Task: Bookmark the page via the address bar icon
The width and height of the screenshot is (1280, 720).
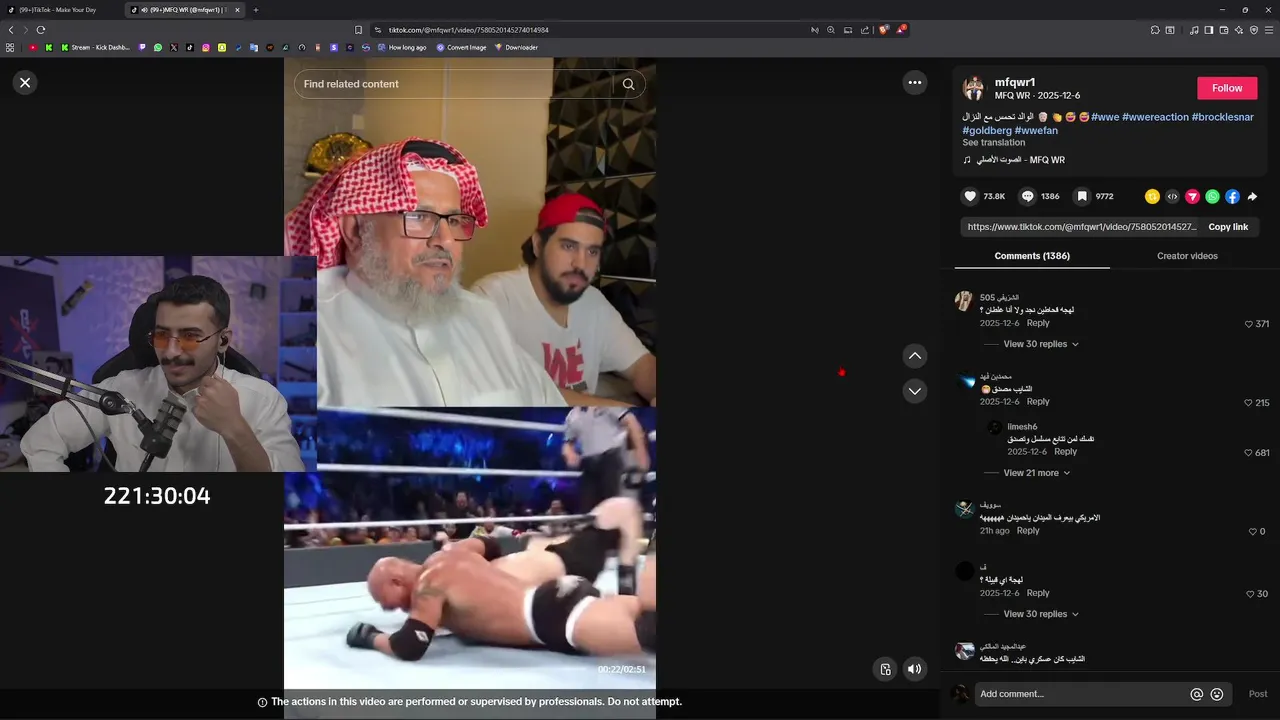Action: pos(358,30)
